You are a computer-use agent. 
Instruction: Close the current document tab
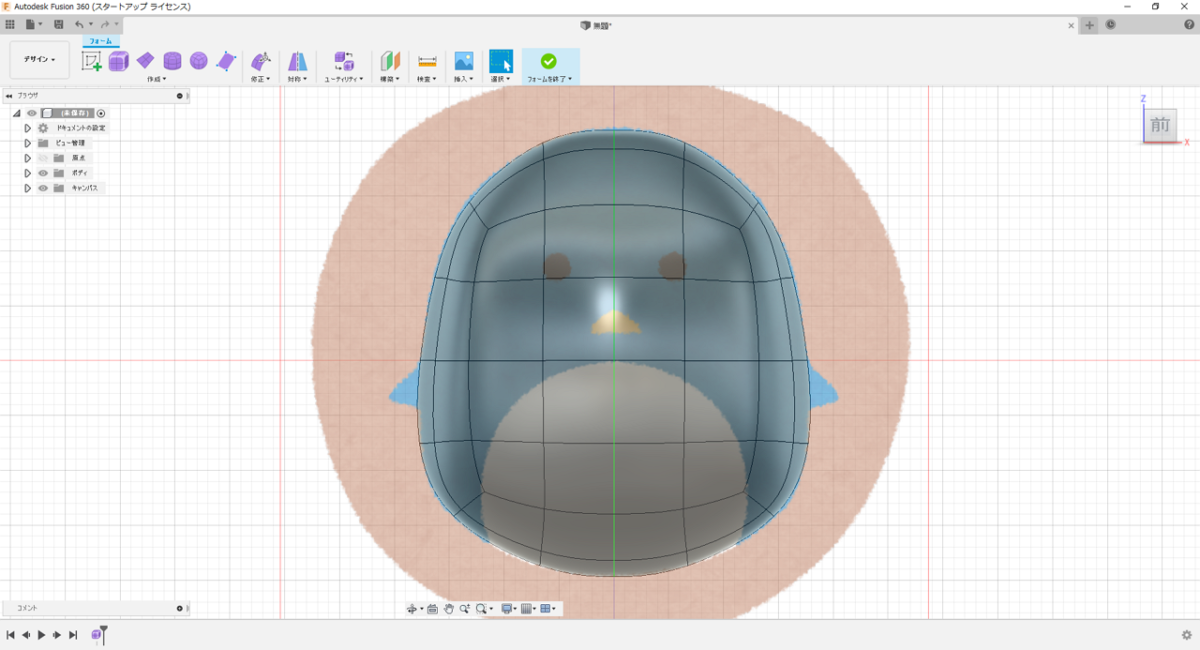[x=1072, y=25]
